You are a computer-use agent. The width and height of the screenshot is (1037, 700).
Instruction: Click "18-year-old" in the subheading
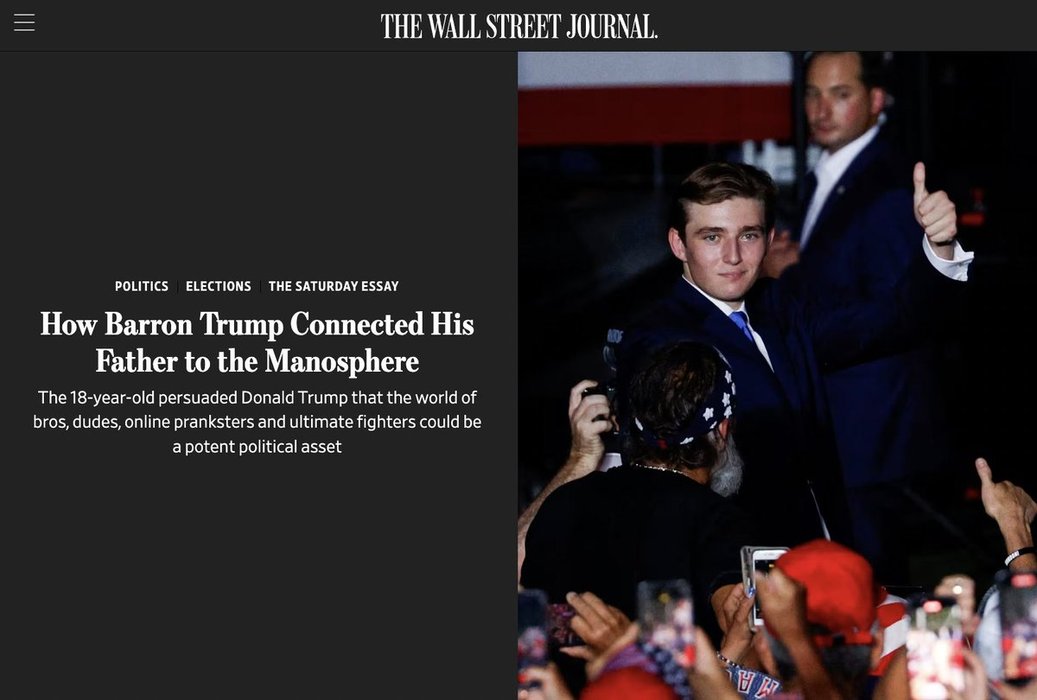tap(112, 397)
